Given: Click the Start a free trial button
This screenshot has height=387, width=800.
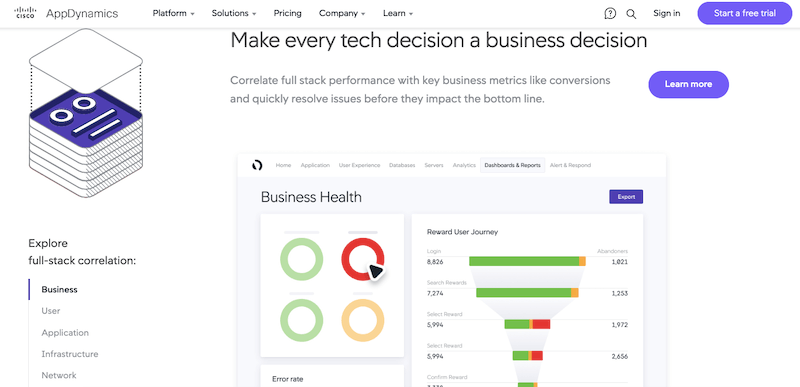Looking at the screenshot, I should click(x=744, y=13).
